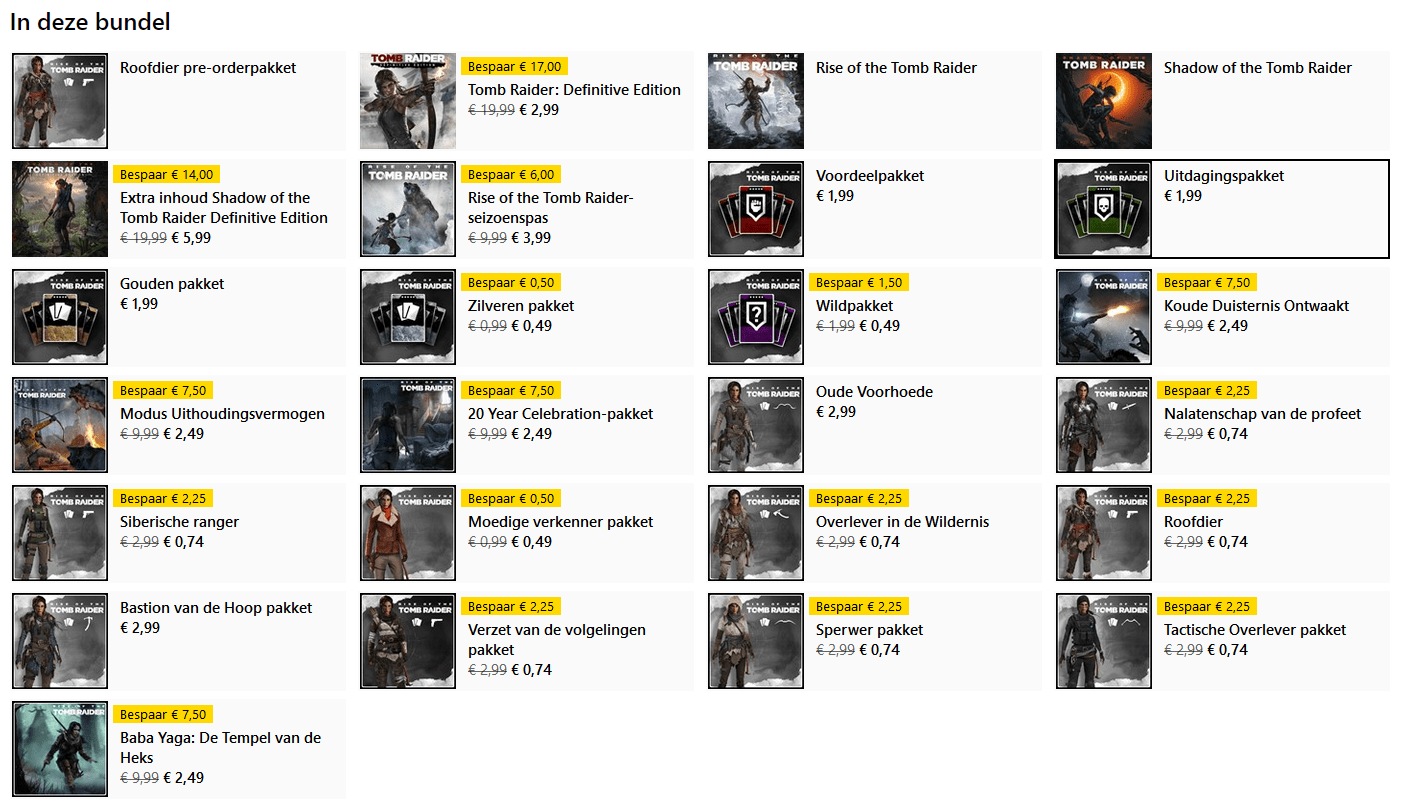
Task: Click Wildpakket title text
Action: point(855,306)
